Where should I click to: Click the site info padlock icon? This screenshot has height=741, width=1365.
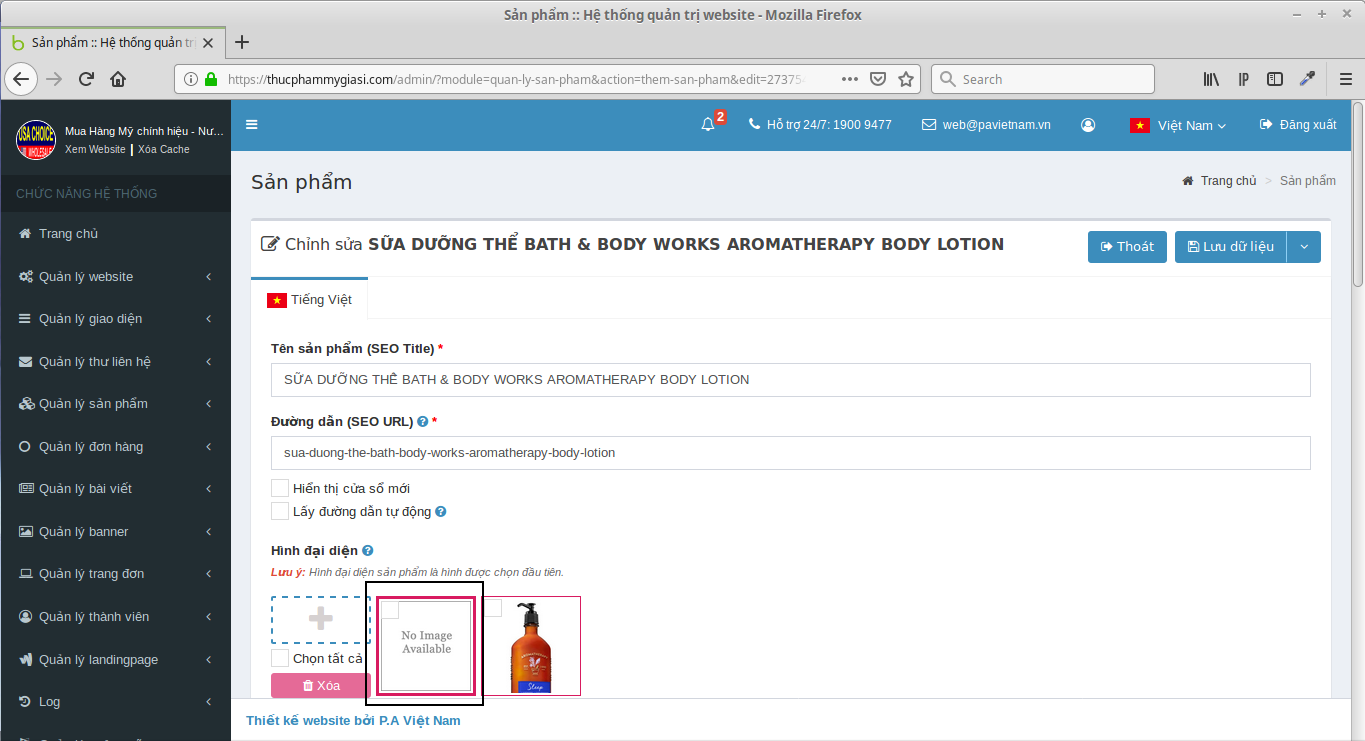coord(210,79)
